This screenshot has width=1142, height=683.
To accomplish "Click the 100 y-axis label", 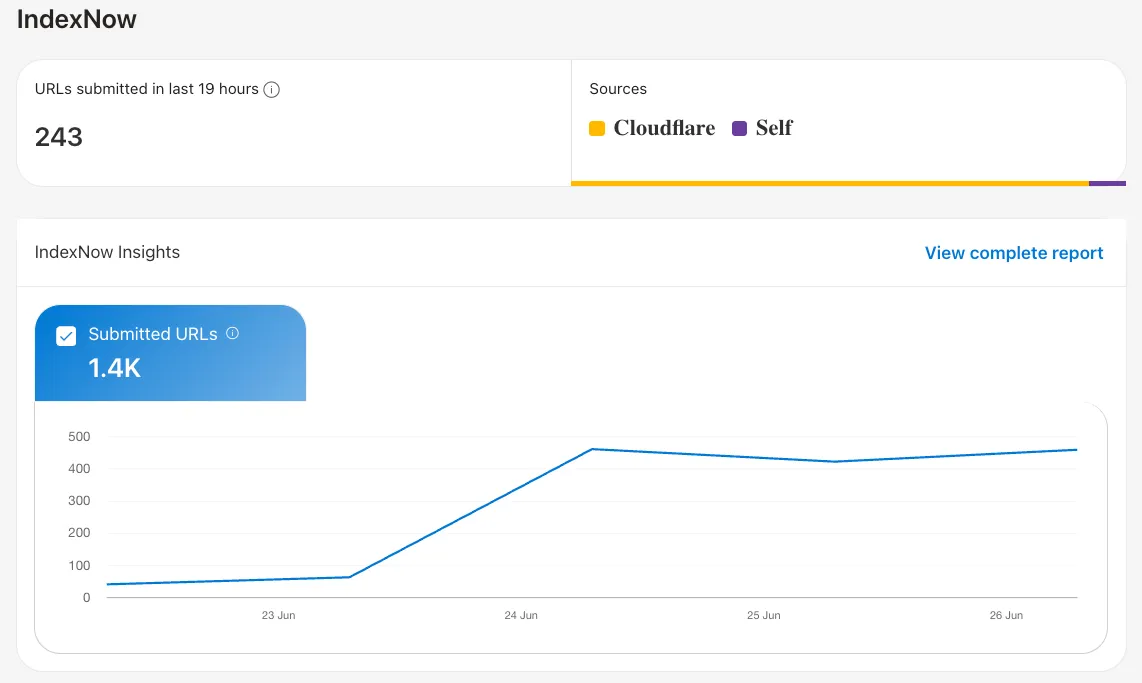I will (79, 566).
